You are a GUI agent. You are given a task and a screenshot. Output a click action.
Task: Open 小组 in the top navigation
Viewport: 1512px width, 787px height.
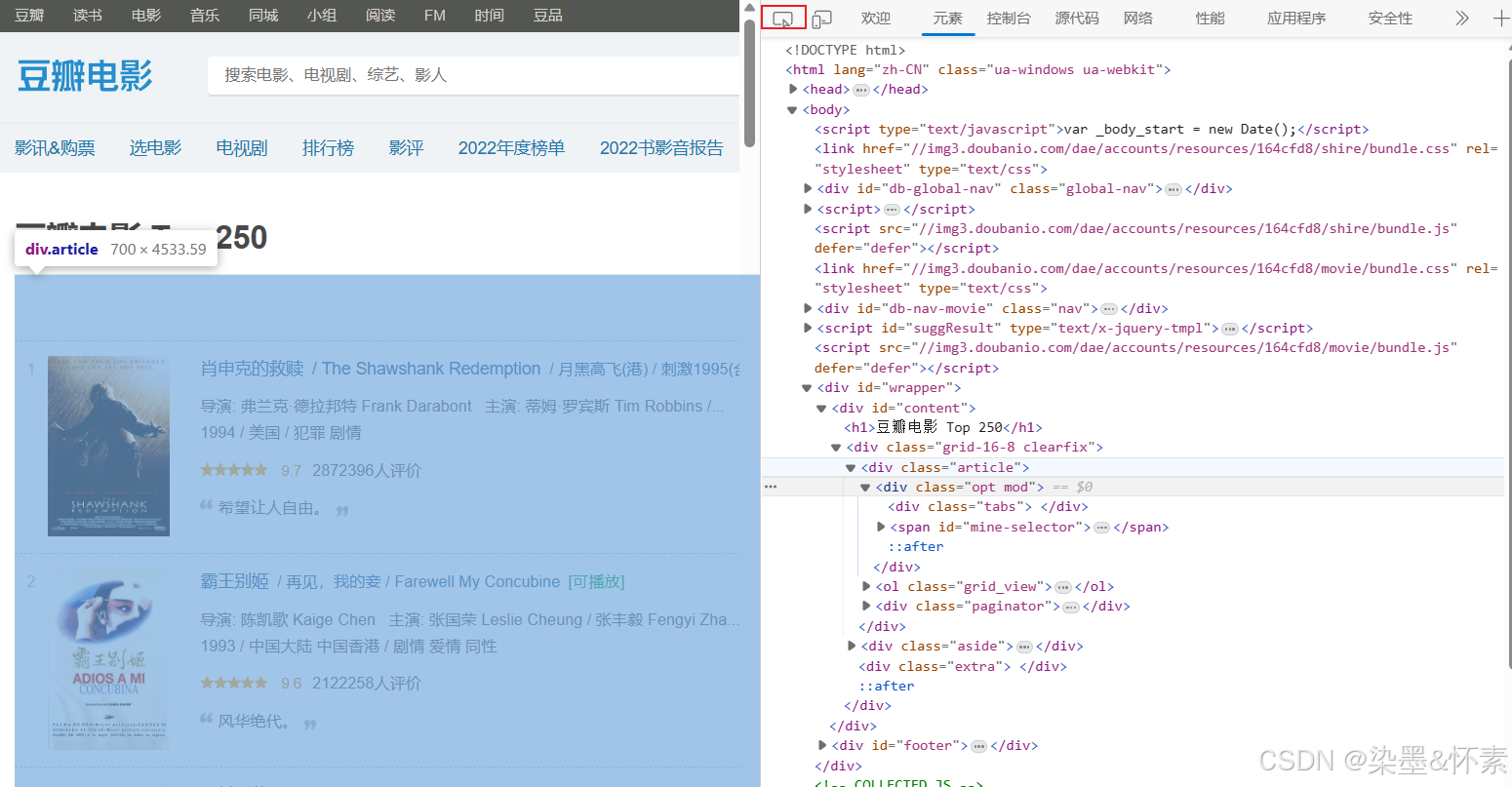pos(322,16)
